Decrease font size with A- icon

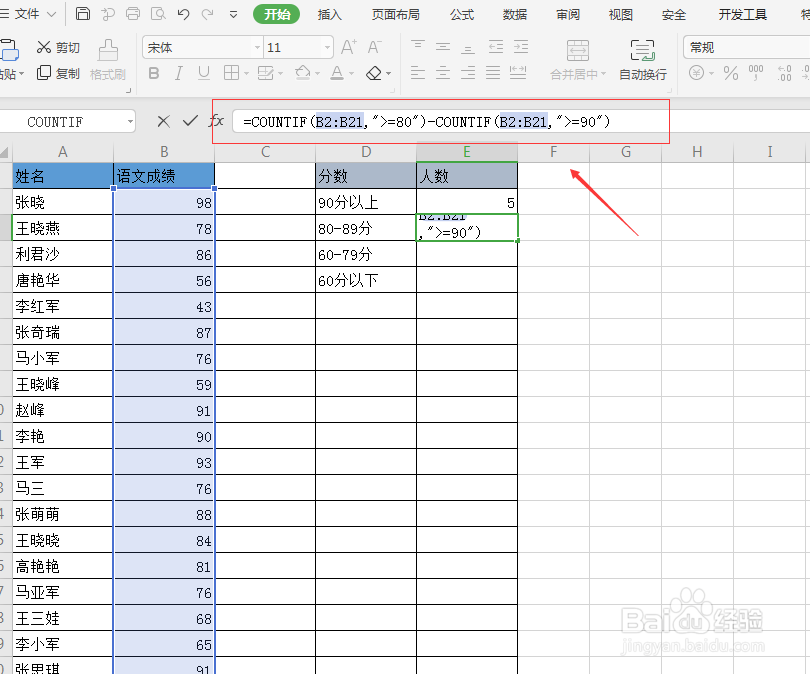(375, 48)
